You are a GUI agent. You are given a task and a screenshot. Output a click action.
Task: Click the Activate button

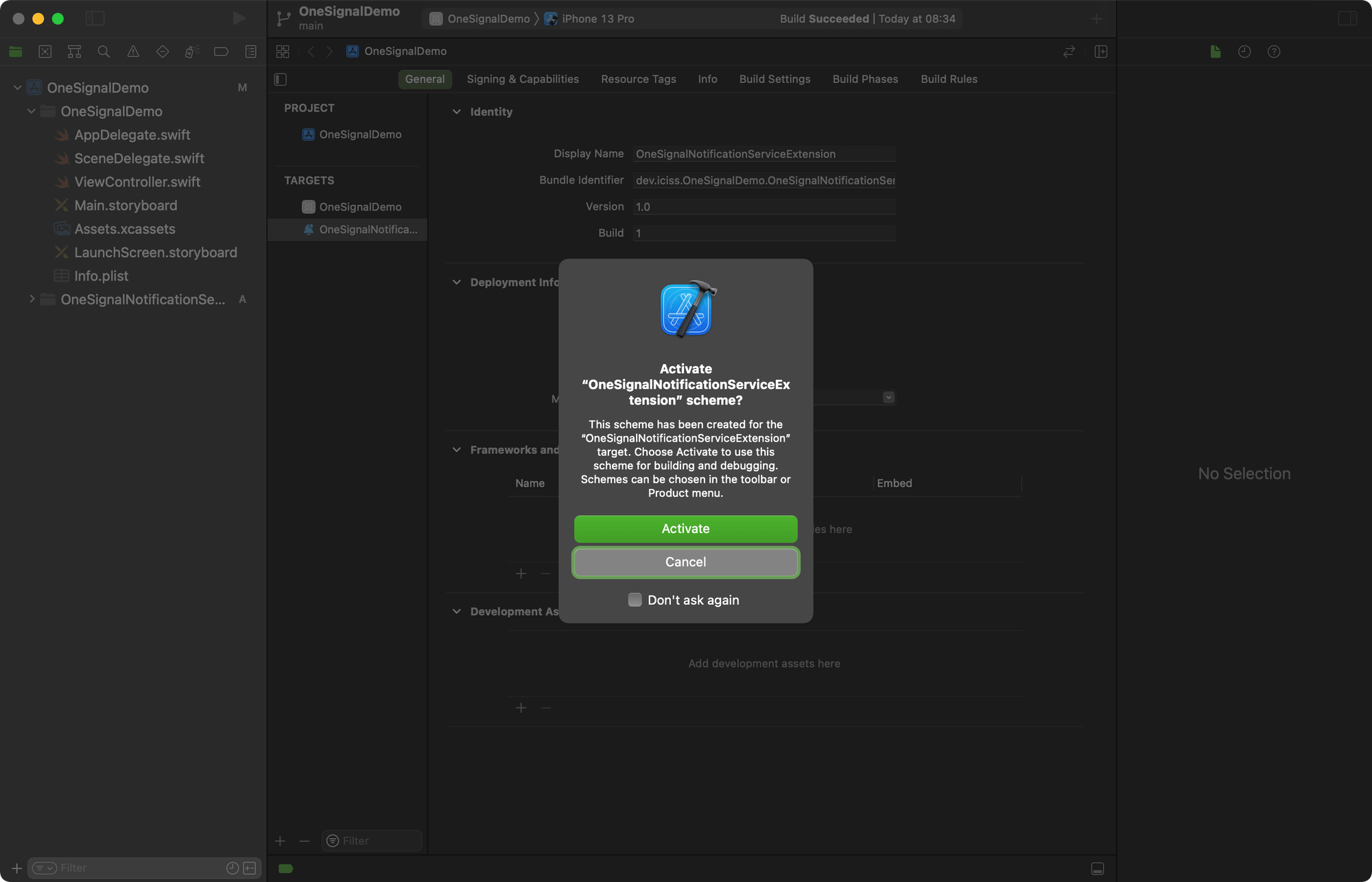click(685, 529)
